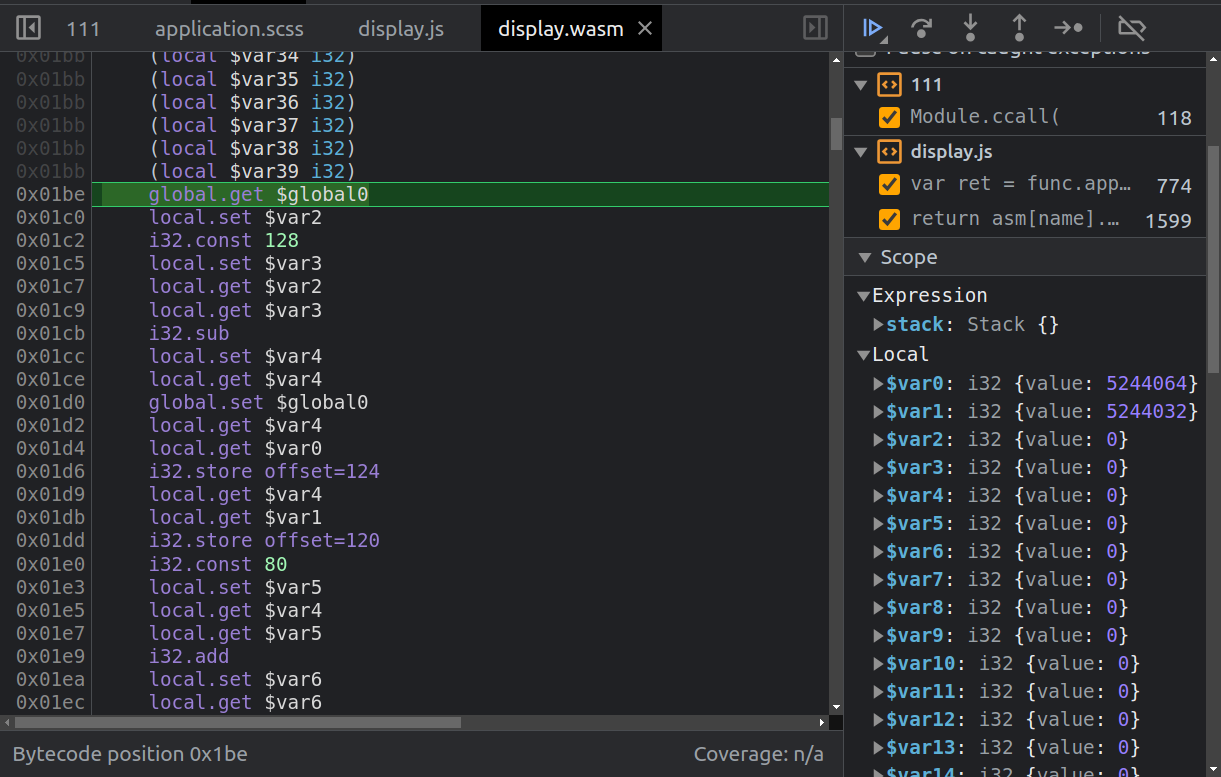
Task: Collapse the Scope section
Action: pos(863,258)
